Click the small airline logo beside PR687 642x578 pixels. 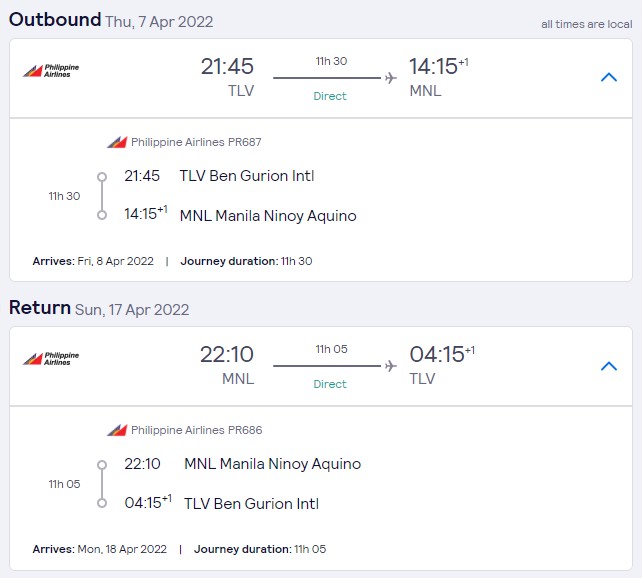point(117,142)
